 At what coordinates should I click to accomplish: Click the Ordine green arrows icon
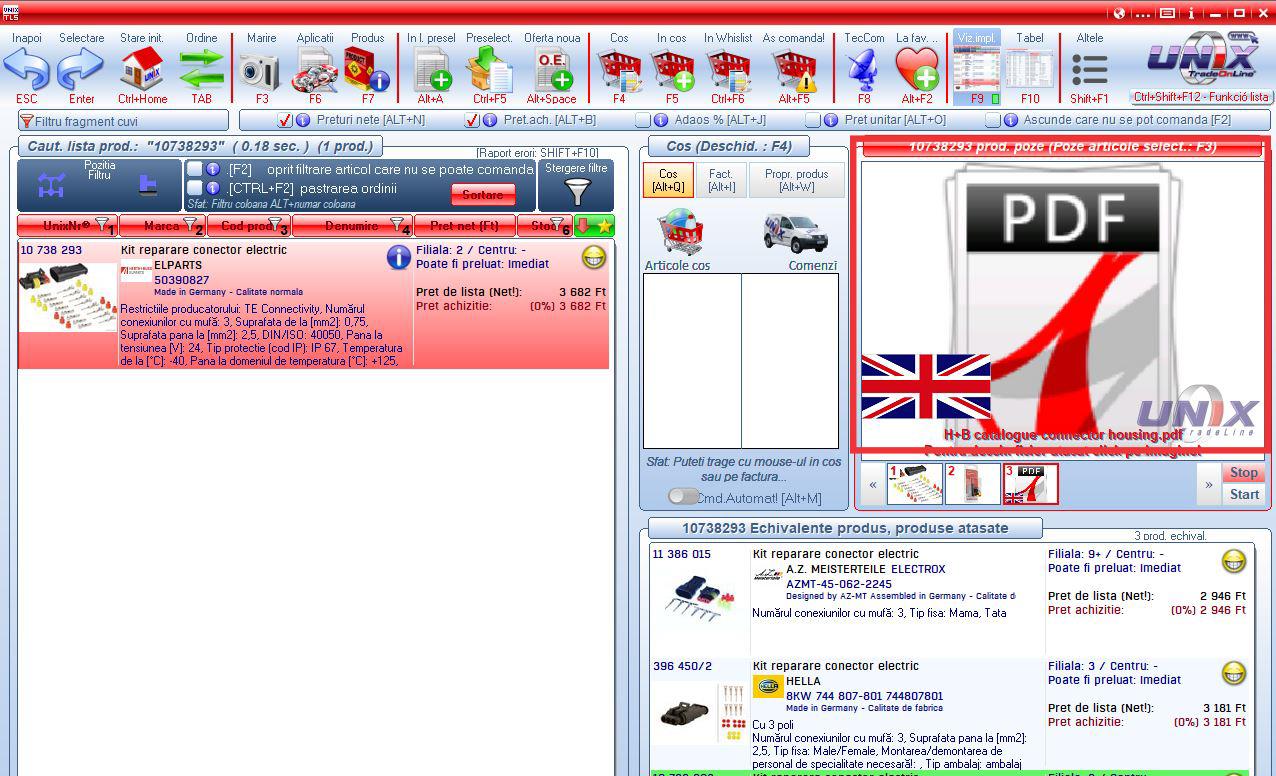click(x=201, y=69)
